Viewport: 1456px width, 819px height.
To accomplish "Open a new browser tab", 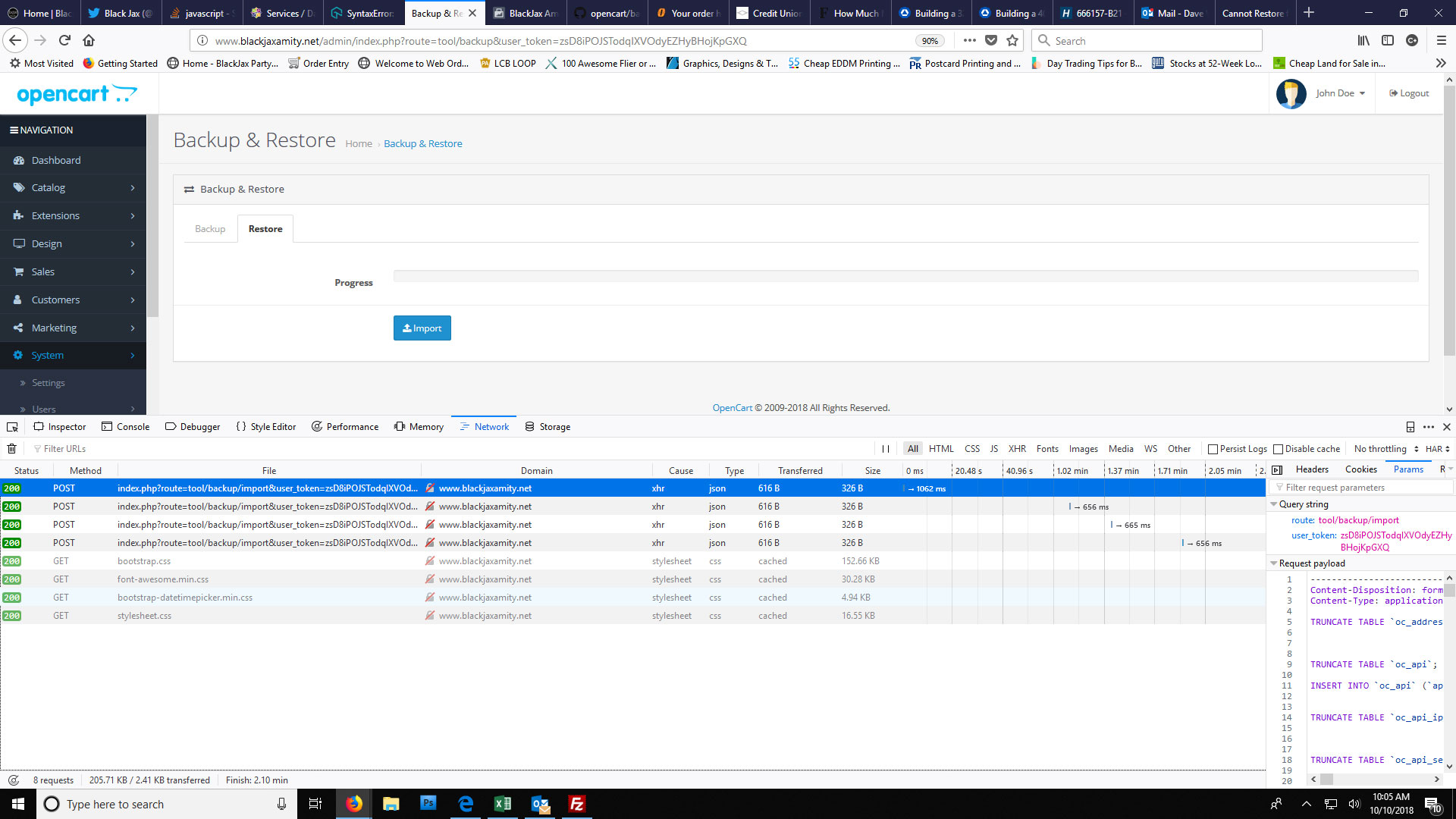I will pos(1309,13).
